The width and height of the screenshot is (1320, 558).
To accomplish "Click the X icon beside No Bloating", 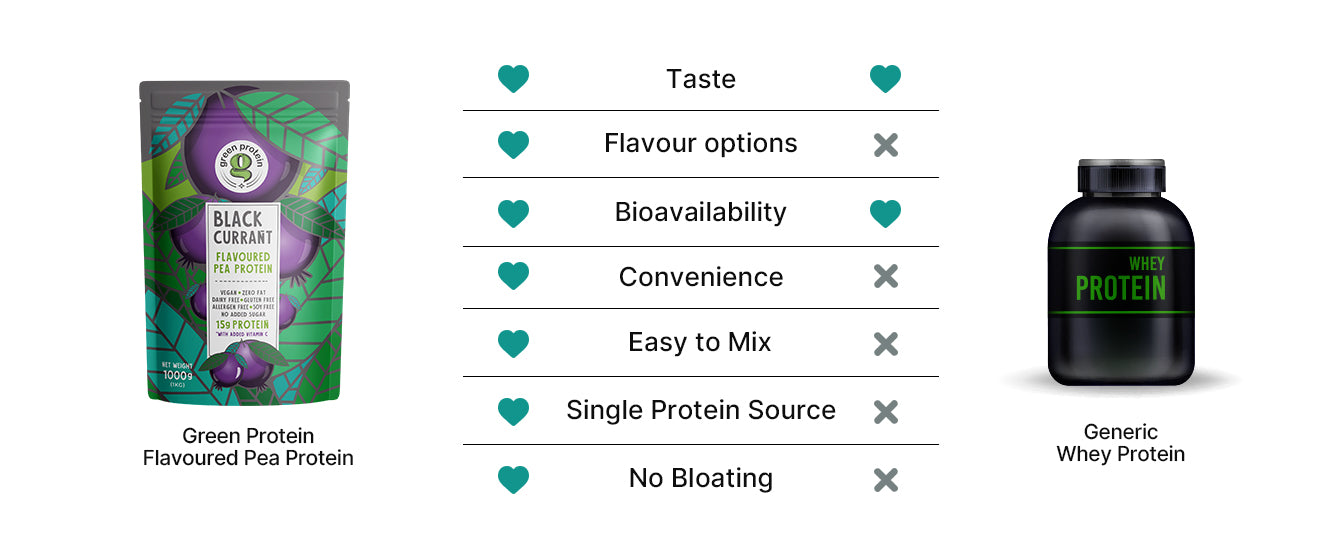I will pyautogui.click(x=885, y=480).
